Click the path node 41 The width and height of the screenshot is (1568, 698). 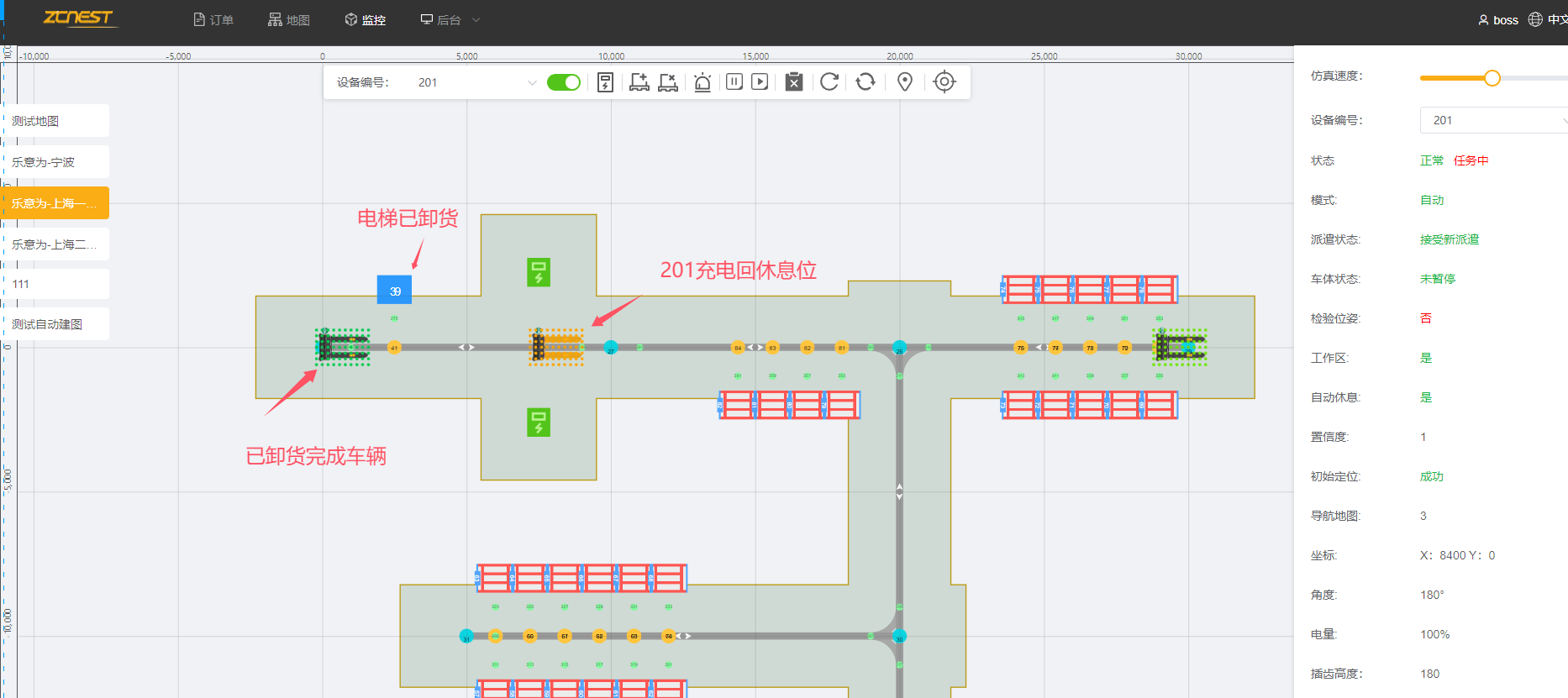click(394, 347)
